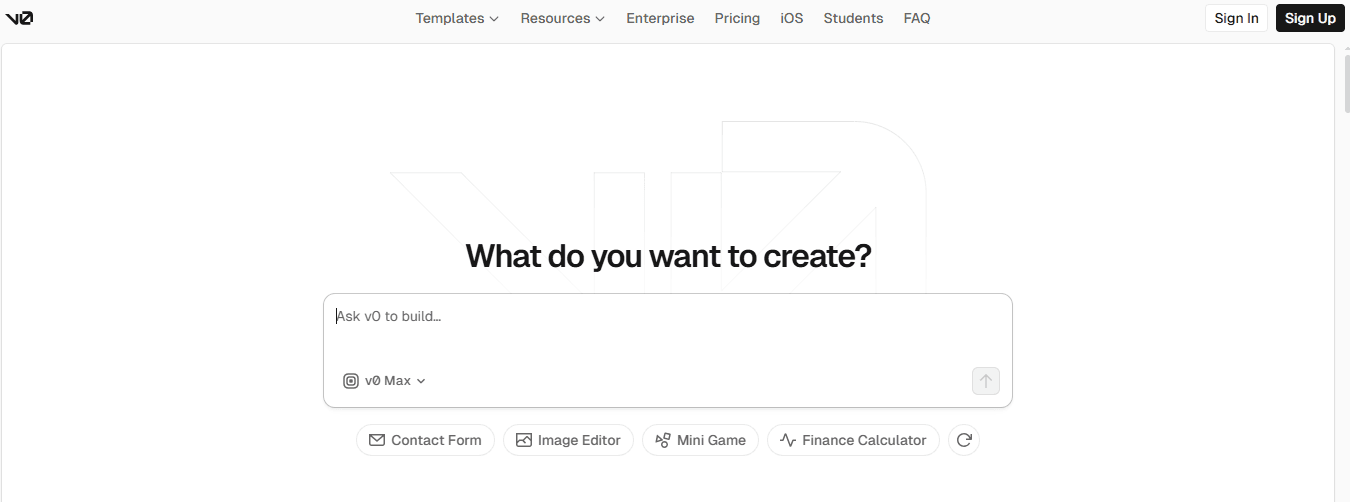Click the picture icon on the Image Editor chip

(x=524, y=440)
